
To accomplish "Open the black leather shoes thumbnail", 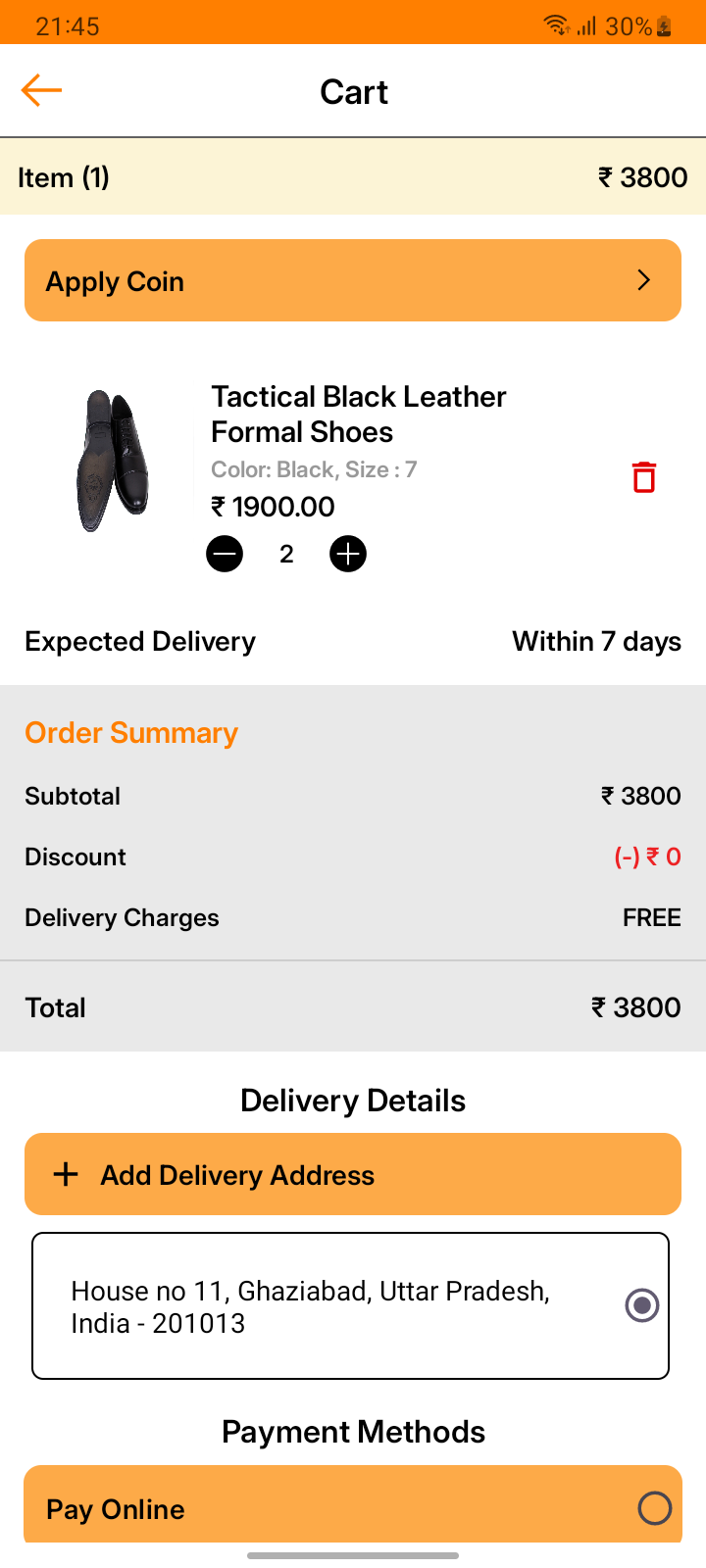I will click(x=113, y=461).
